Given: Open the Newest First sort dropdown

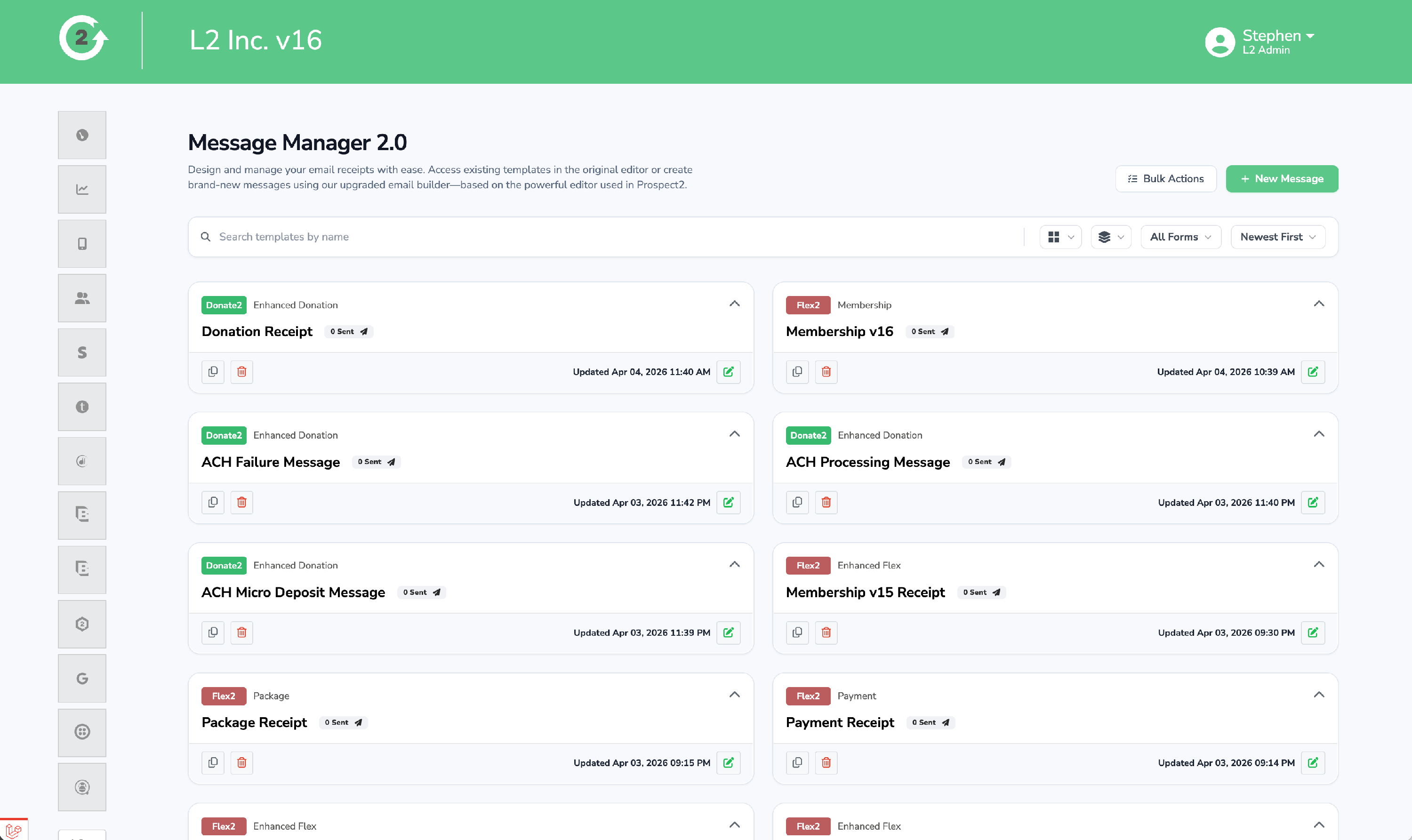Looking at the screenshot, I should (1277, 237).
